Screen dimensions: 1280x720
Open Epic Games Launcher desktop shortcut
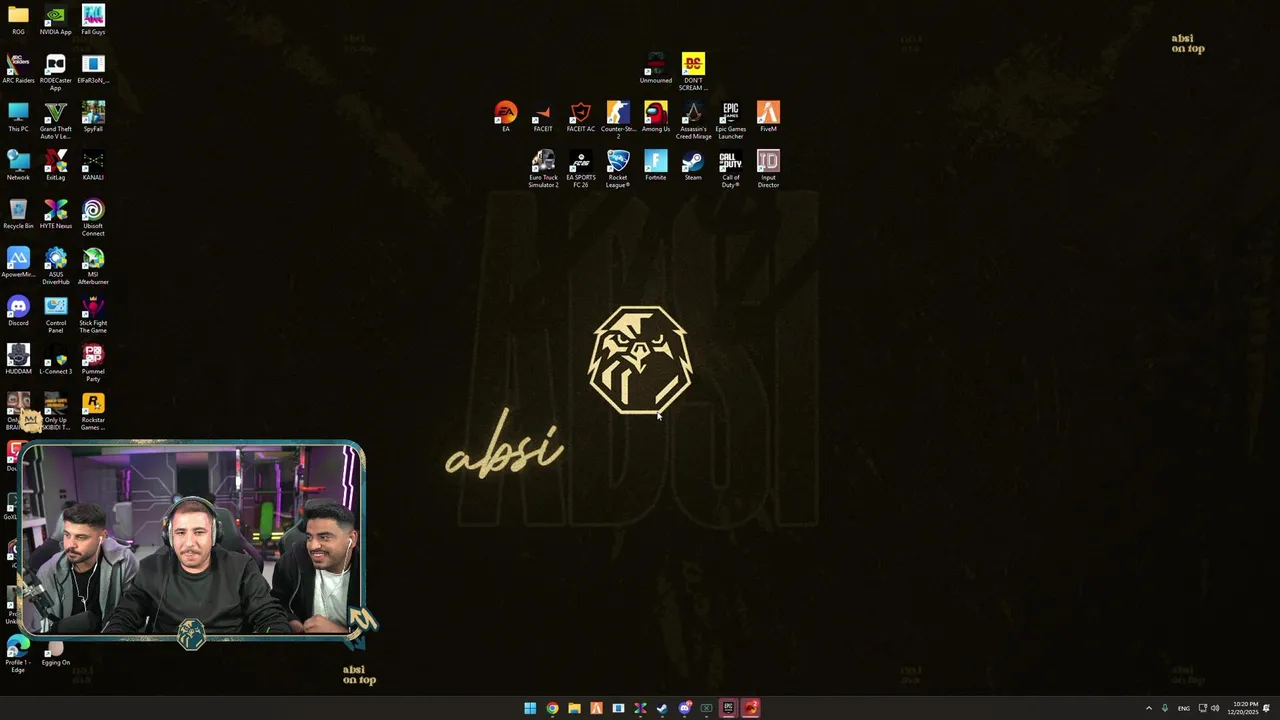coord(731,120)
